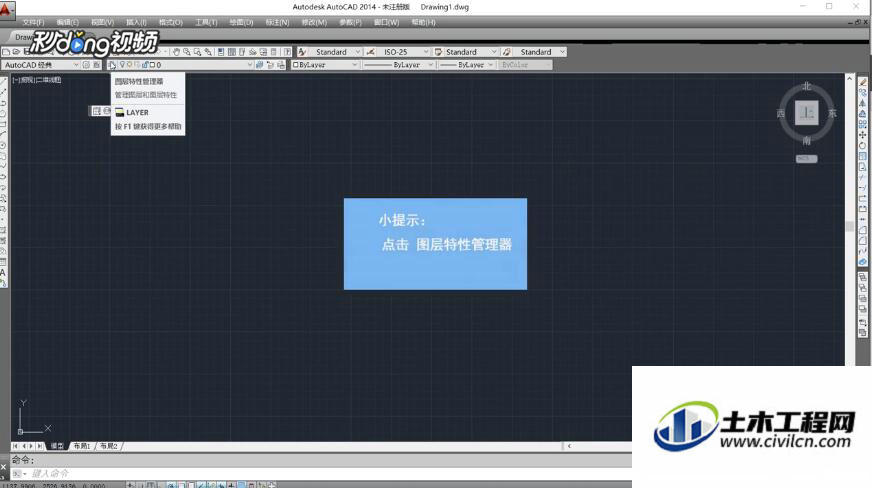Open the 视图(V) menu

pos(102,22)
